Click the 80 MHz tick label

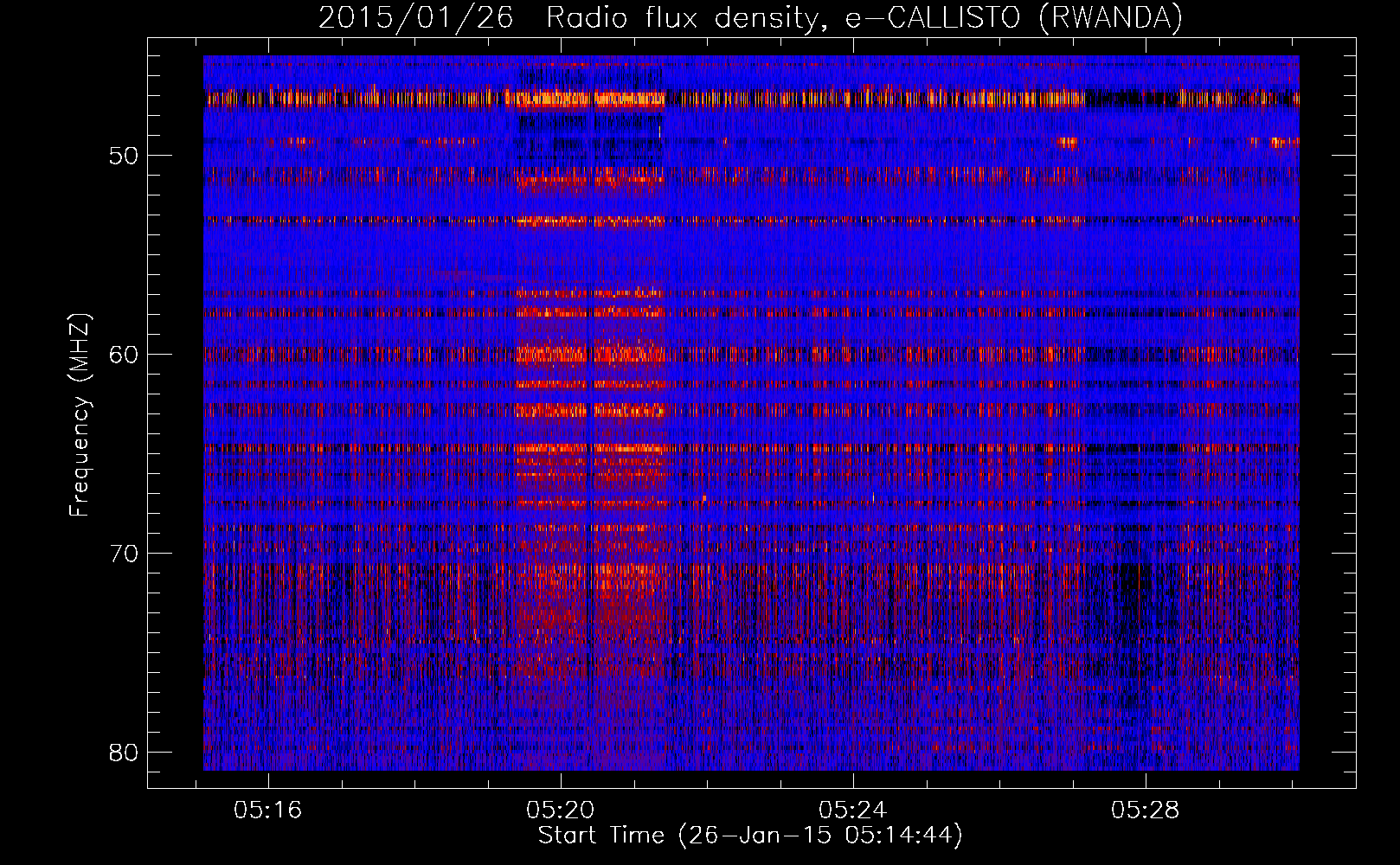124,753
